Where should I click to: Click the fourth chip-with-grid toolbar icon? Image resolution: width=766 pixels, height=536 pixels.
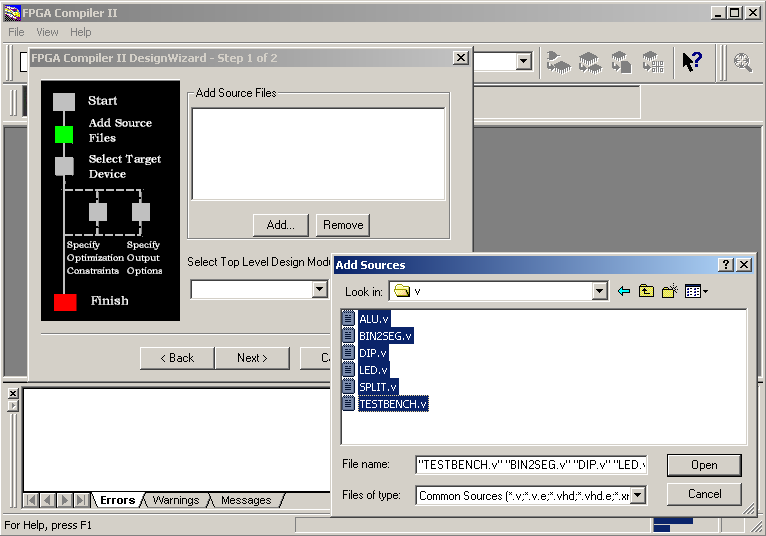click(653, 62)
